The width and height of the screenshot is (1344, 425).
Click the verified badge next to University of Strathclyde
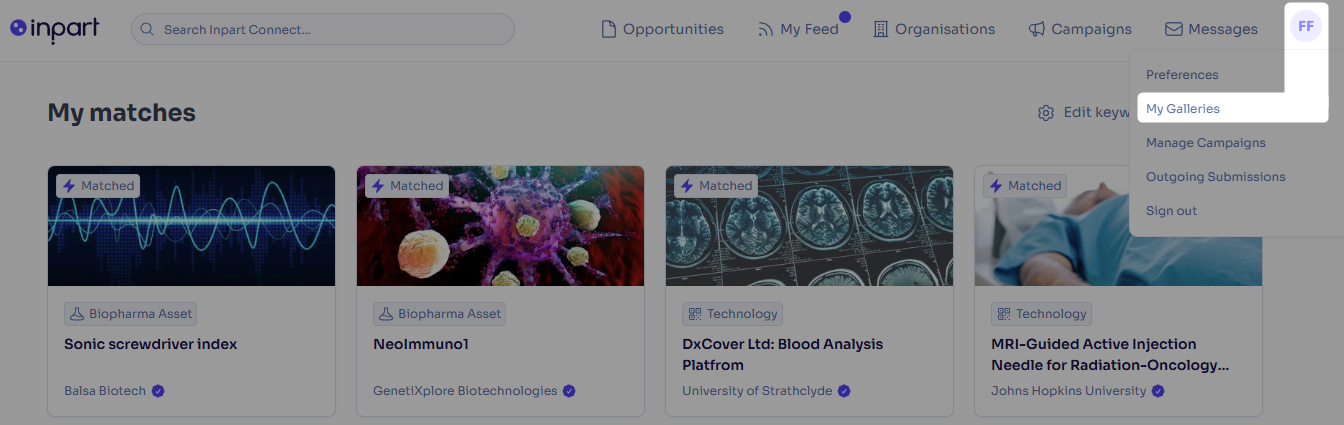pyautogui.click(x=844, y=391)
